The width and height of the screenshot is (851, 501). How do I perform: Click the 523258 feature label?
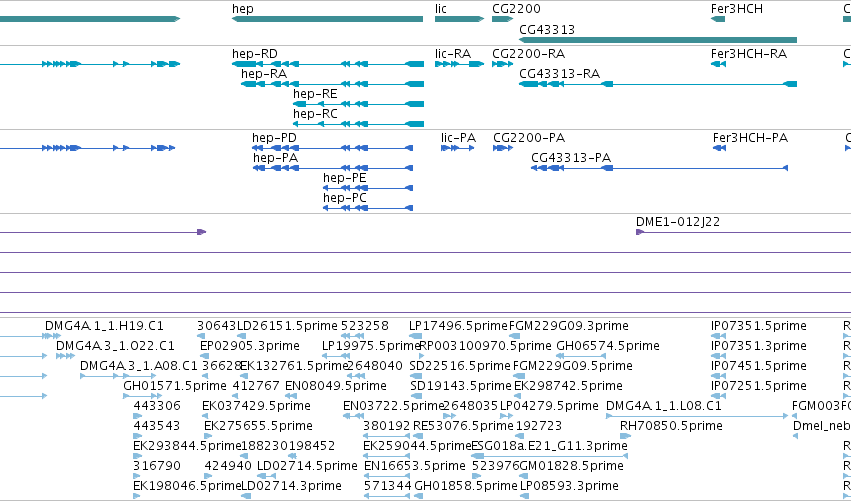[x=365, y=326]
